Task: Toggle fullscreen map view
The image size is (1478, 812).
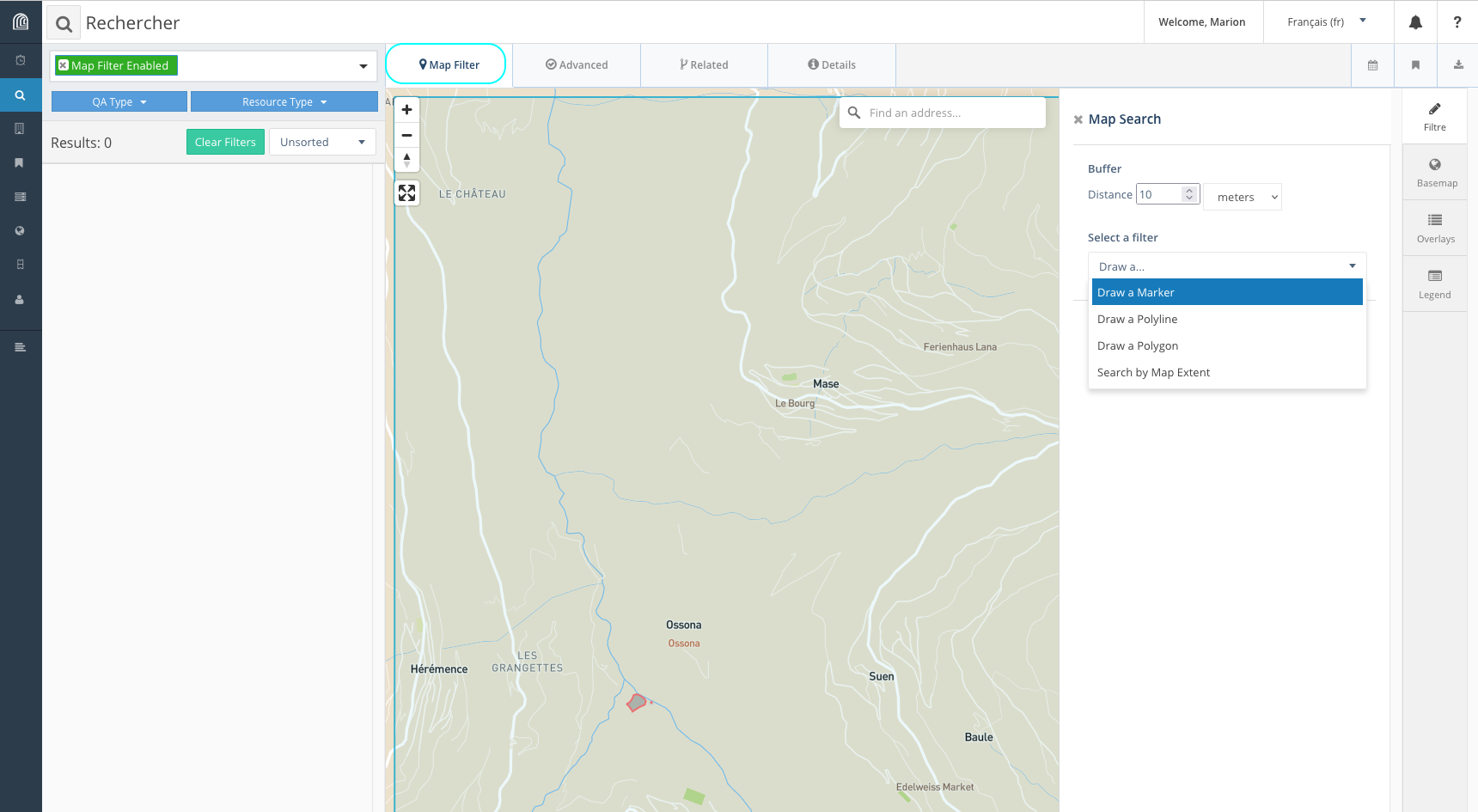Action: (406, 193)
